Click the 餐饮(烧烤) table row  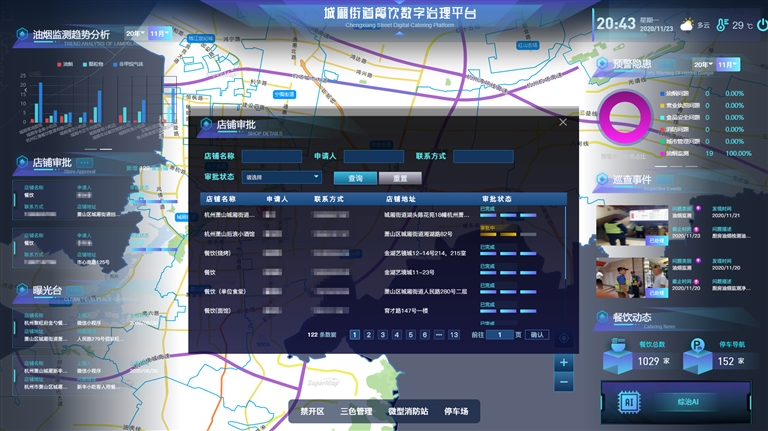pos(382,253)
